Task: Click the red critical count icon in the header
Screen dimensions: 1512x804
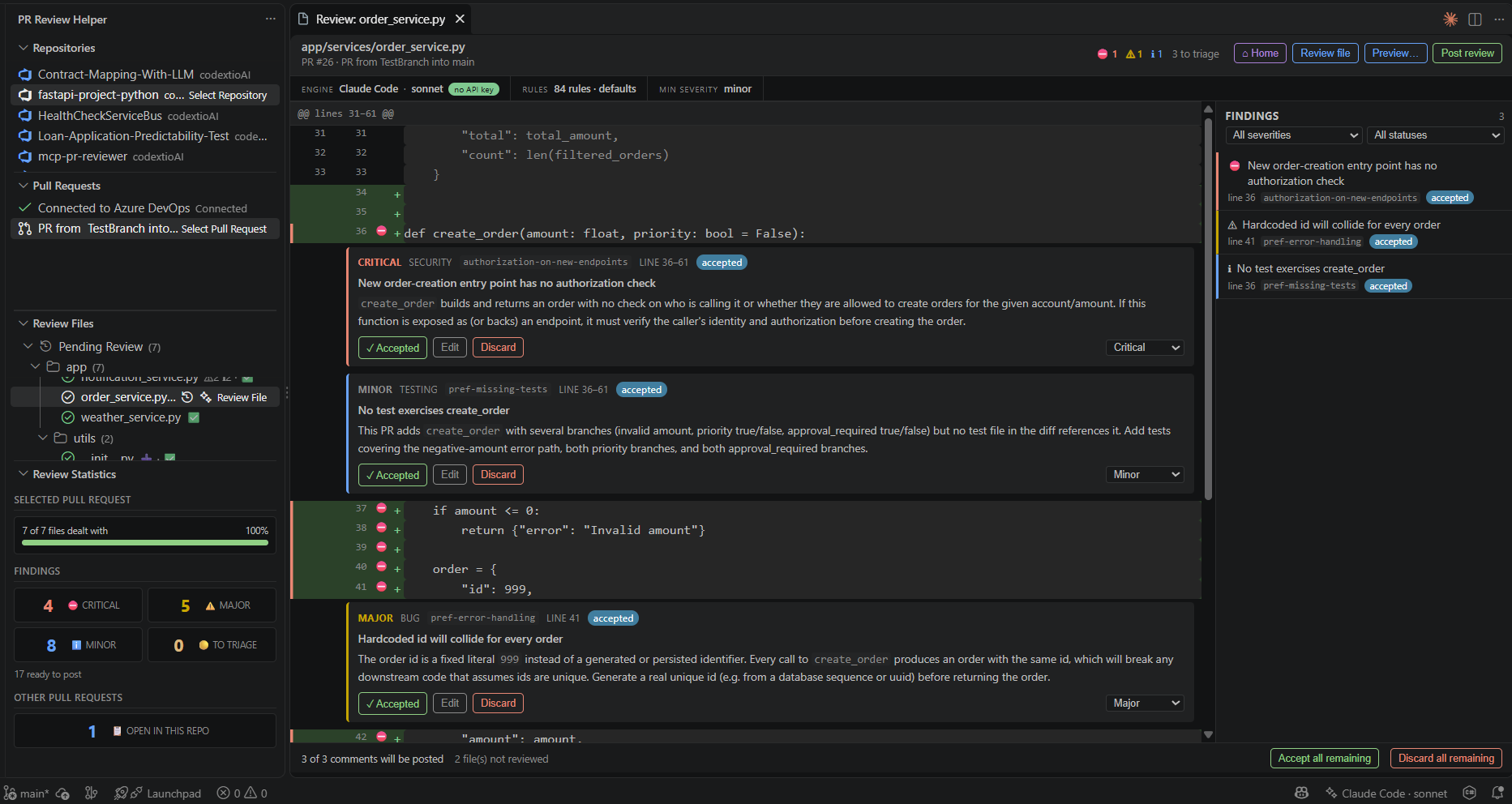Action: click(x=1103, y=54)
